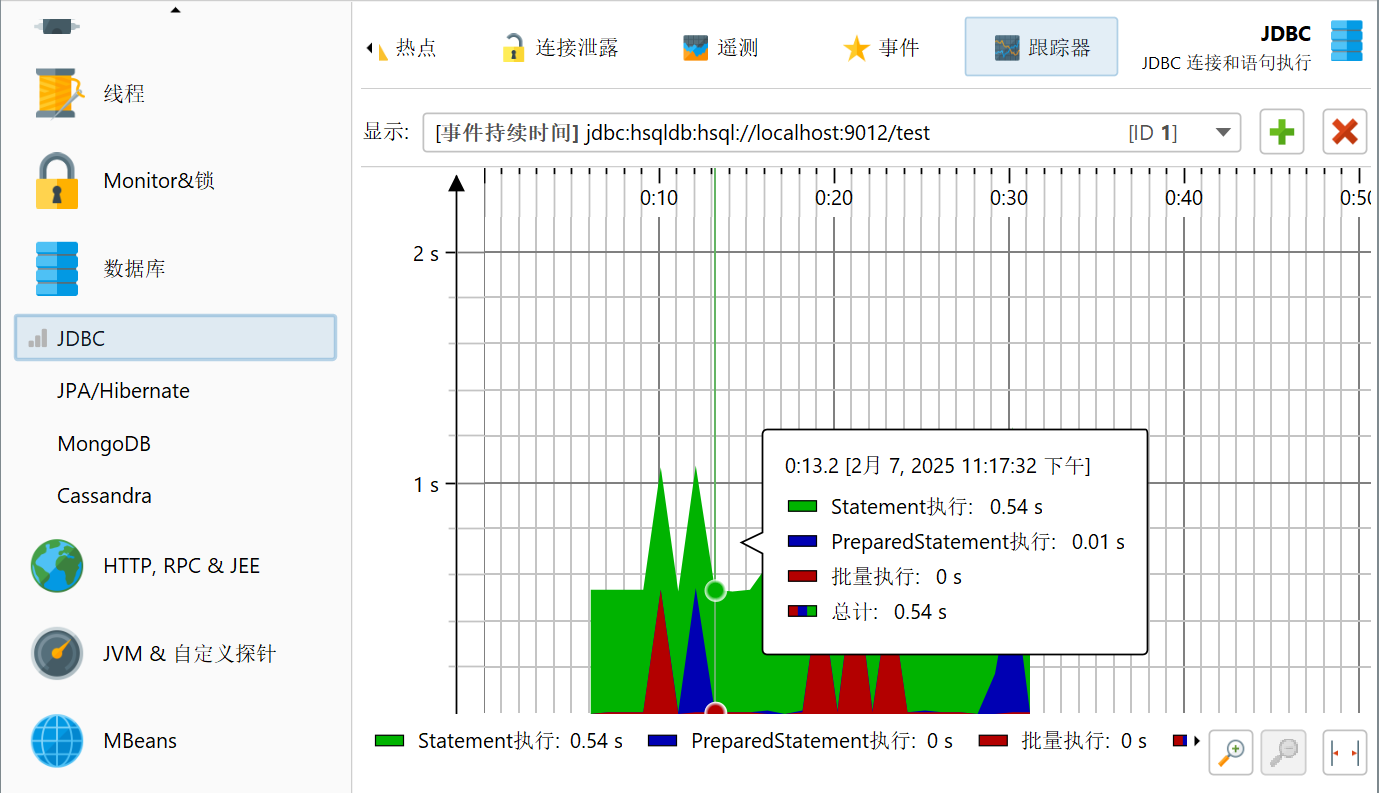Image resolution: width=1379 pixels, height=793 pixels.
Task: Click the tooltip 总计: 0.54 s row
Action: click(867, 611)
